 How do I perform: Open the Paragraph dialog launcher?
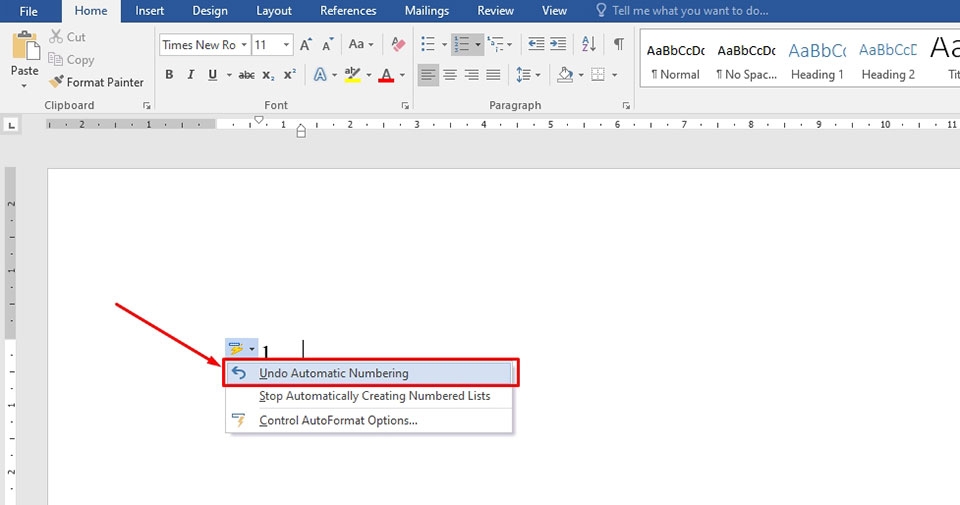pyautogui.click(x=626, y=106)
